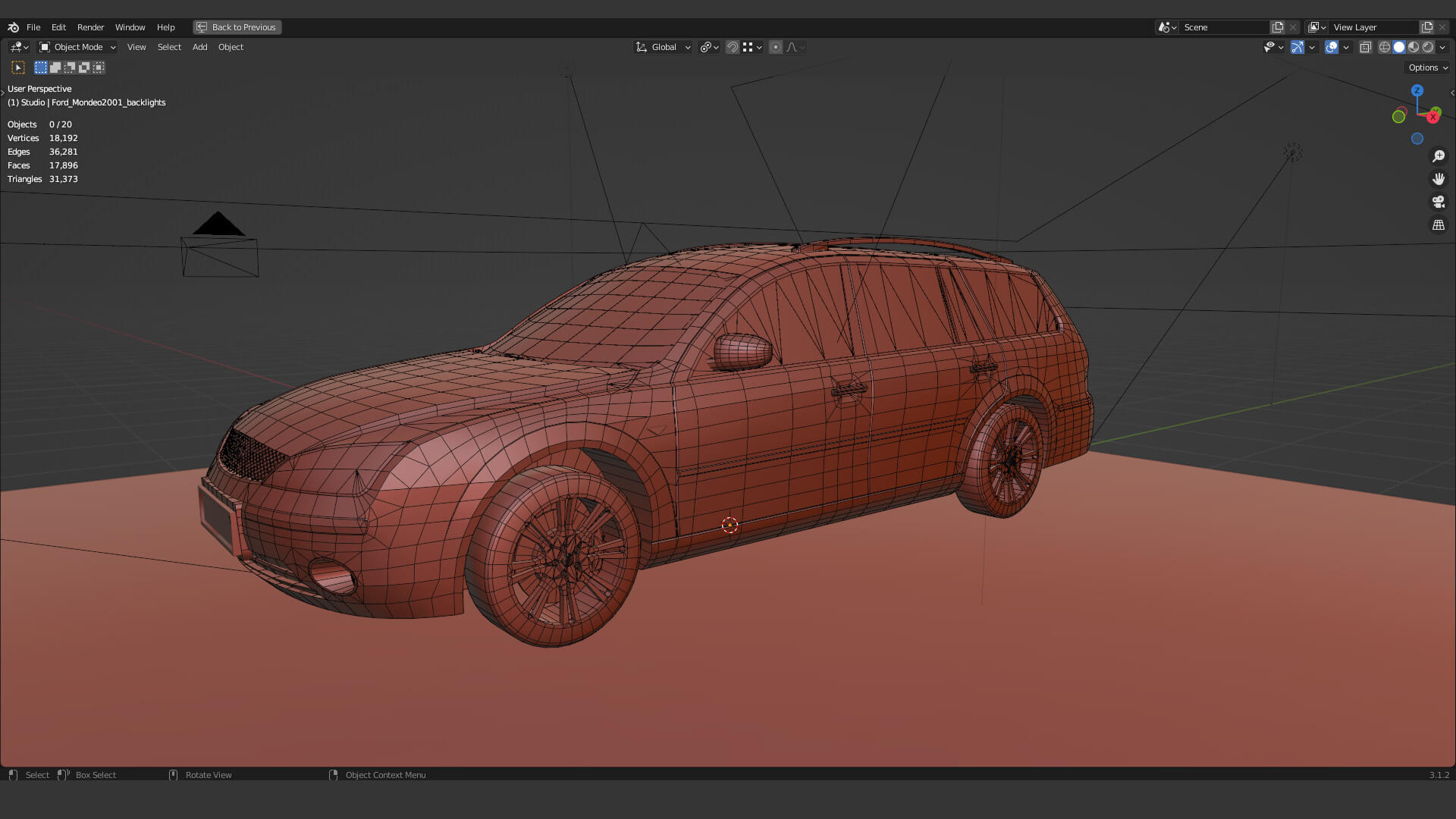This screenshot has width=1456, height=819.
Task: Click version number 3.1.2
Action: (x=1439, y=775)
